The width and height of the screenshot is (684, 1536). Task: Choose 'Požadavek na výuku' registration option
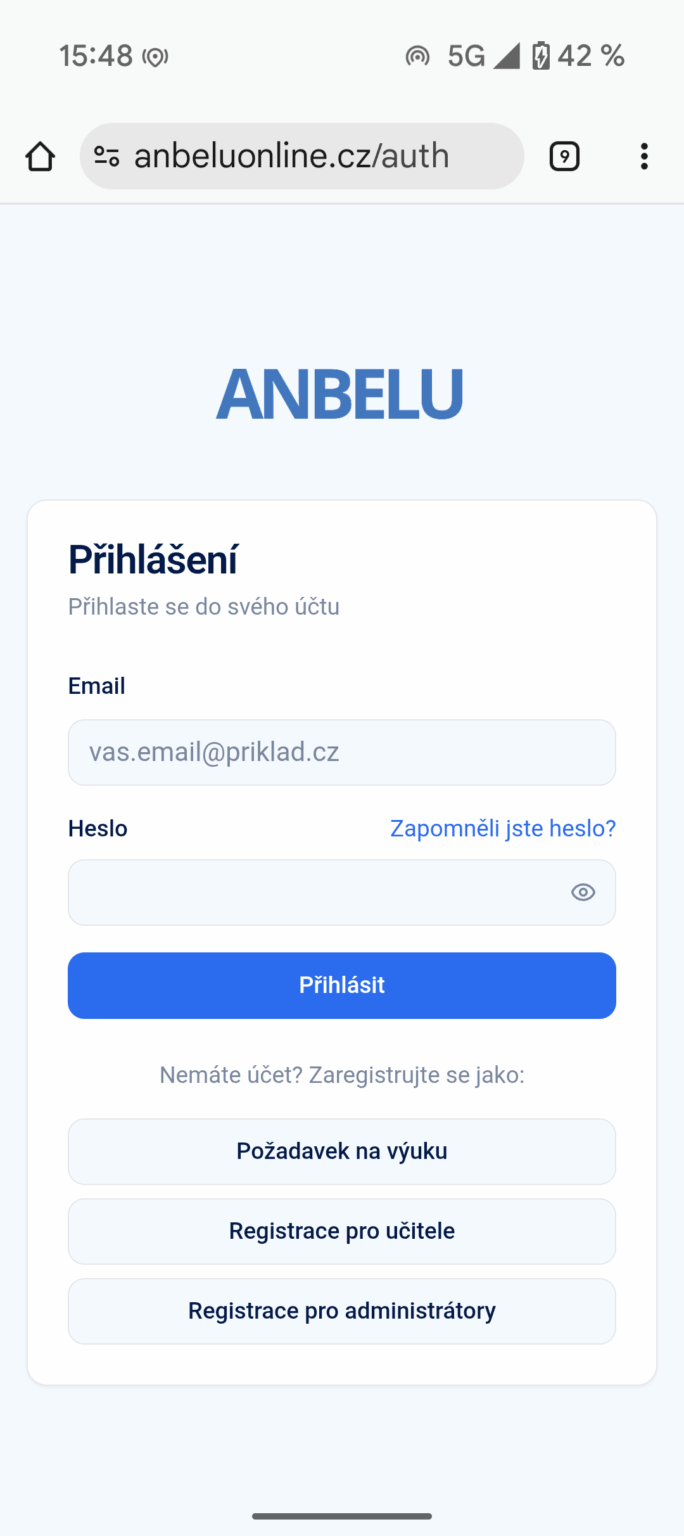pos(341,1151)
